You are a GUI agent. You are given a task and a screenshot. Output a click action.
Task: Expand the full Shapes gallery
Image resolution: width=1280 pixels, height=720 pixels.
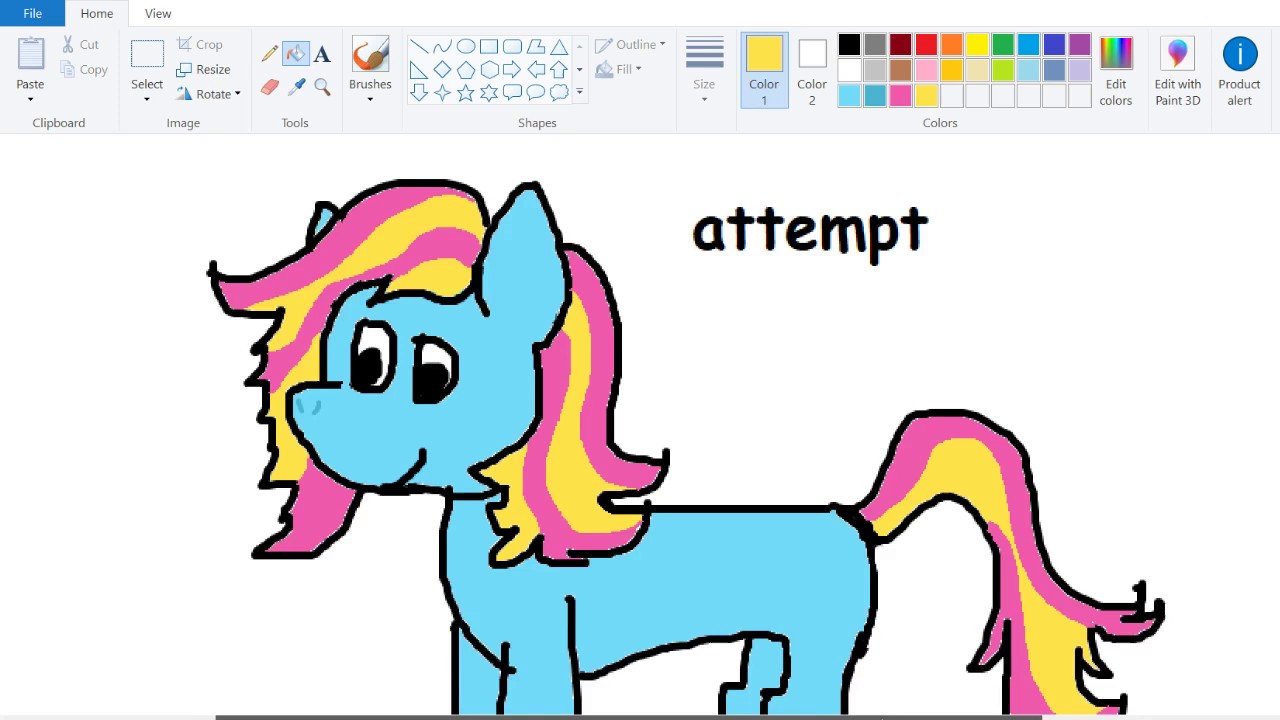point(579,93)
